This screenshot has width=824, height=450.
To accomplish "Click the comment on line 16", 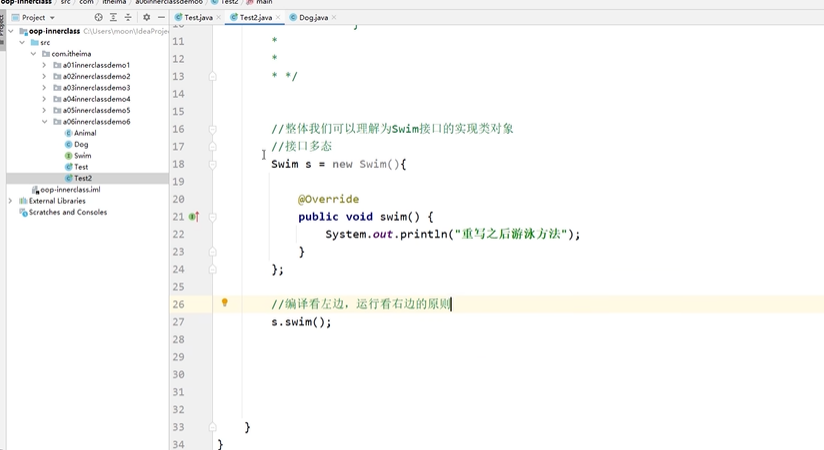I will coord(392,129).
